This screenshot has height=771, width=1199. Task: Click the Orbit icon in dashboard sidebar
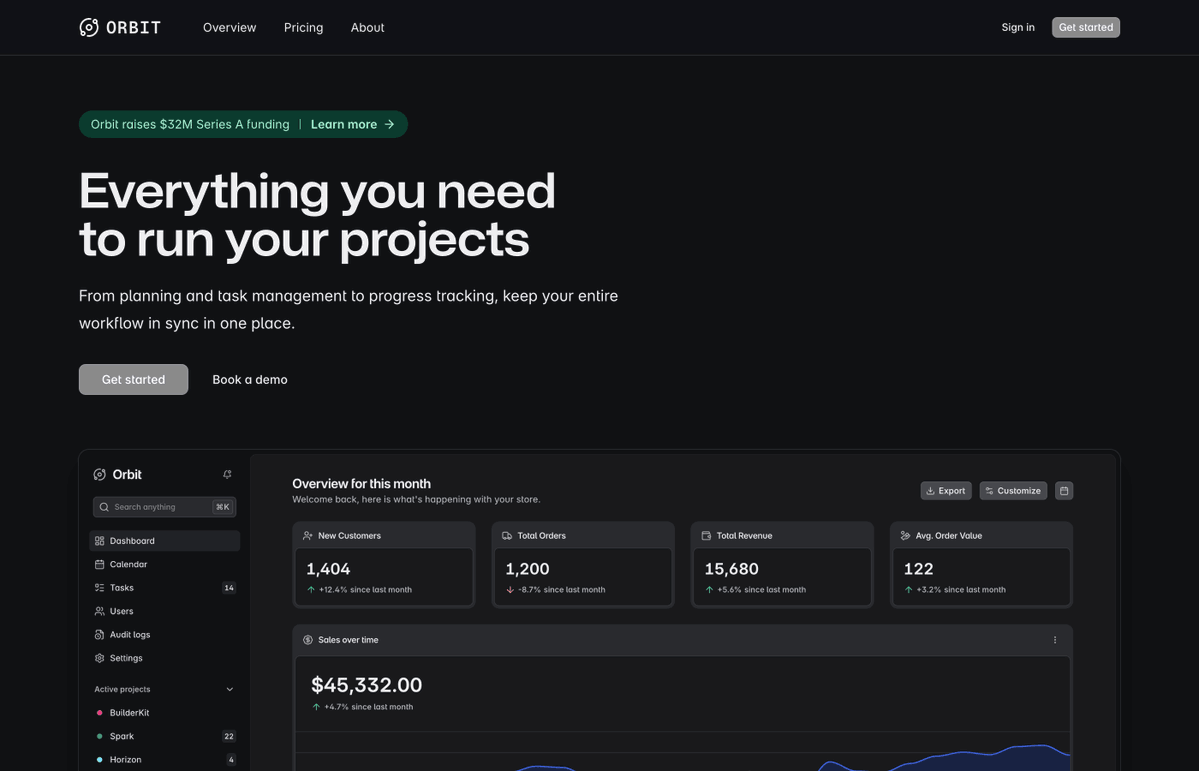pos(99,474)
